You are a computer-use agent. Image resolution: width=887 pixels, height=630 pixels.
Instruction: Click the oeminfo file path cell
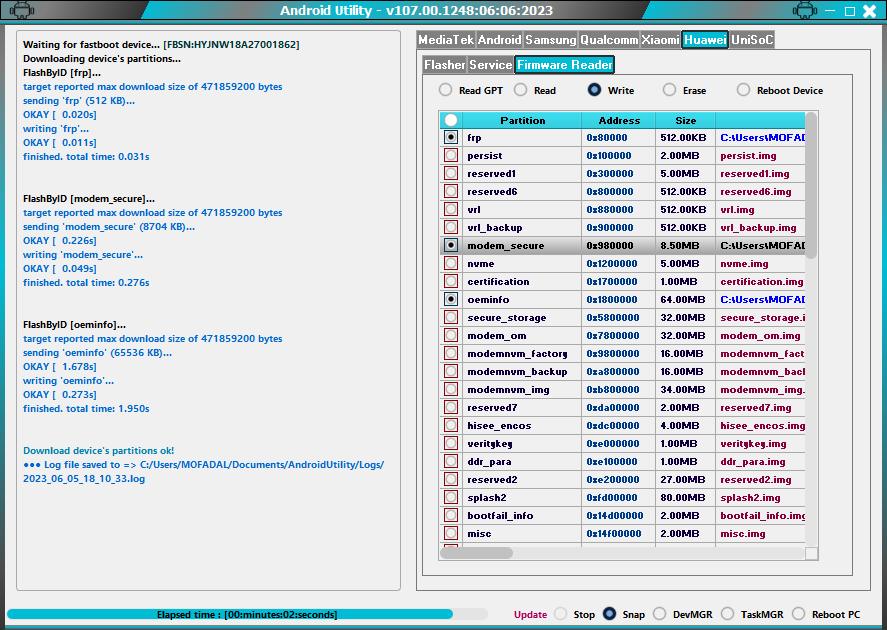pyautogui.click(x=760, y=299)
